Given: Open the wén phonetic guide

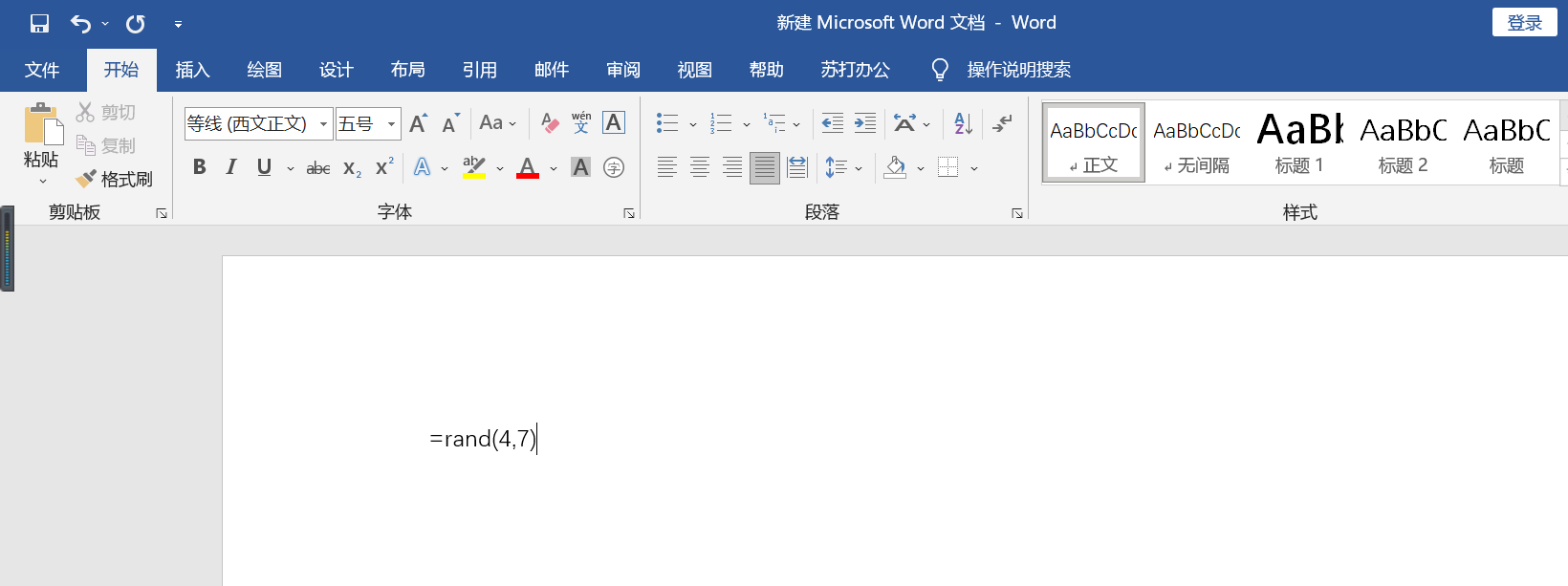Looking at the screenshot, I should click(x=581, y=123).
